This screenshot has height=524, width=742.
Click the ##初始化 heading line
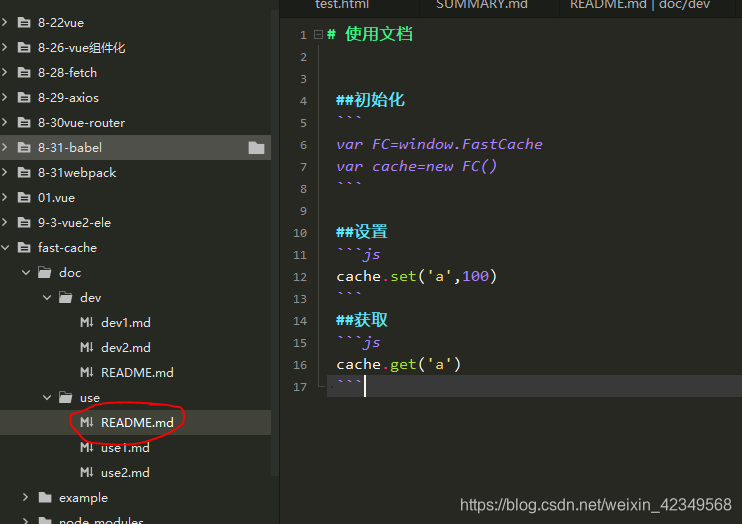(371, 100)
